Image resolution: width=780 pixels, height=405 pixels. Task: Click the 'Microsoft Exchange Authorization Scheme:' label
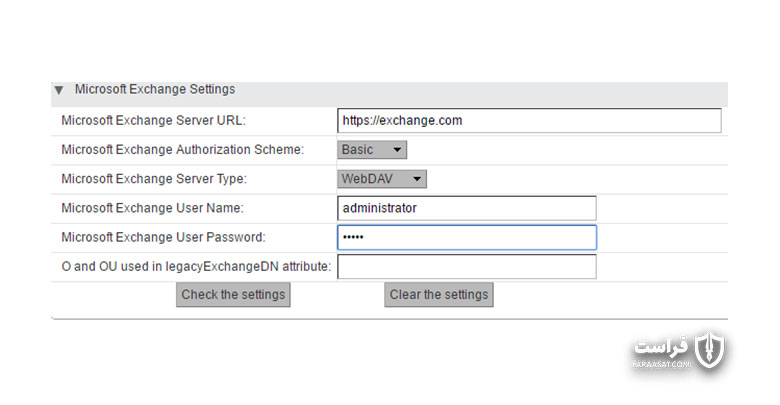(x=183, y=150)
